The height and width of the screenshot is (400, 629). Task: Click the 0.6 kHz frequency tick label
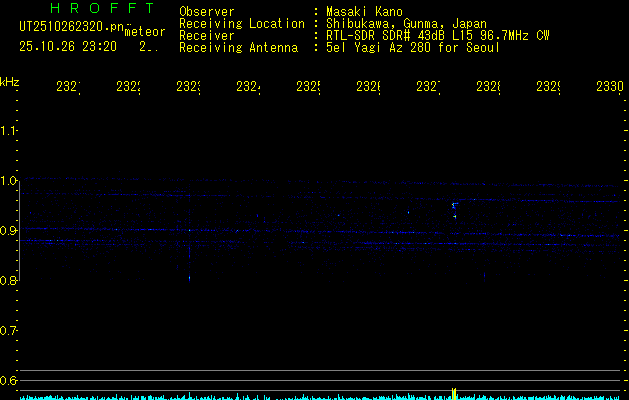click(x=9, y=381)
